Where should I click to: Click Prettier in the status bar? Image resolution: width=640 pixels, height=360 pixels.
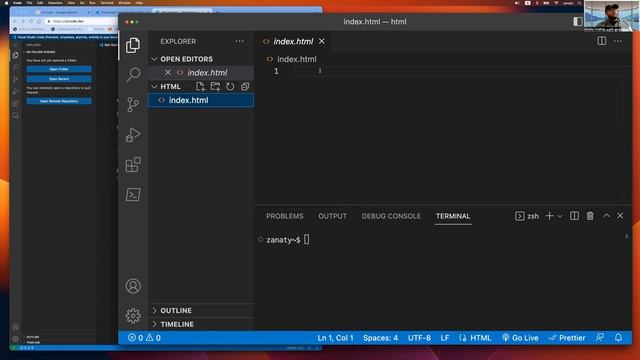[x=567, y=338]
